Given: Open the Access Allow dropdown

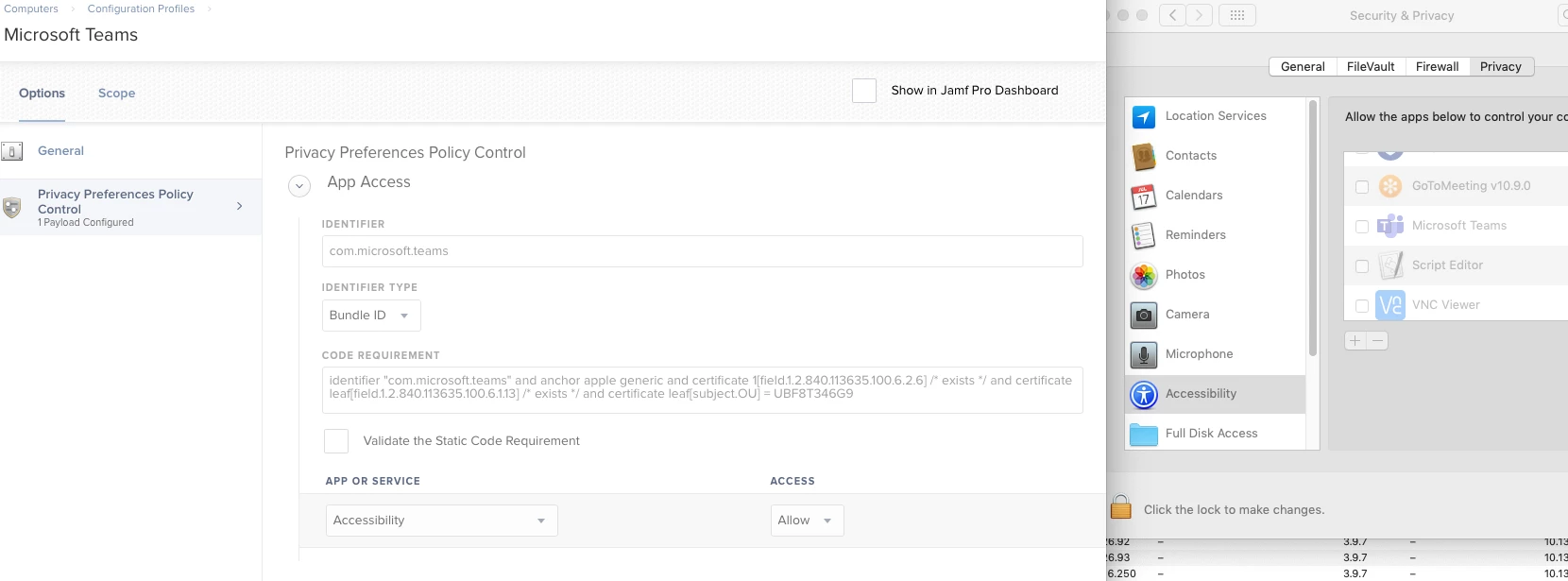Looking at the screenshot, I should pos(807,521).
